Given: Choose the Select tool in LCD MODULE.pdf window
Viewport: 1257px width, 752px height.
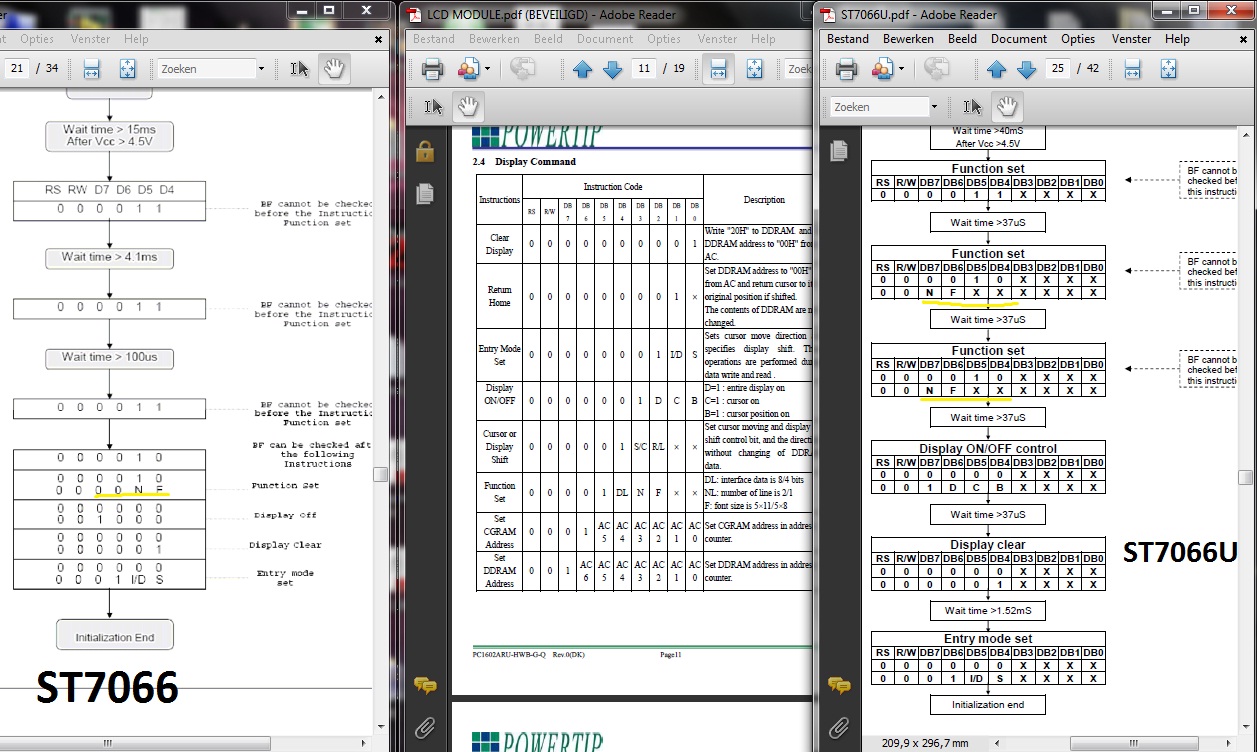Looking at the screenshot, I should click(433, 107).
